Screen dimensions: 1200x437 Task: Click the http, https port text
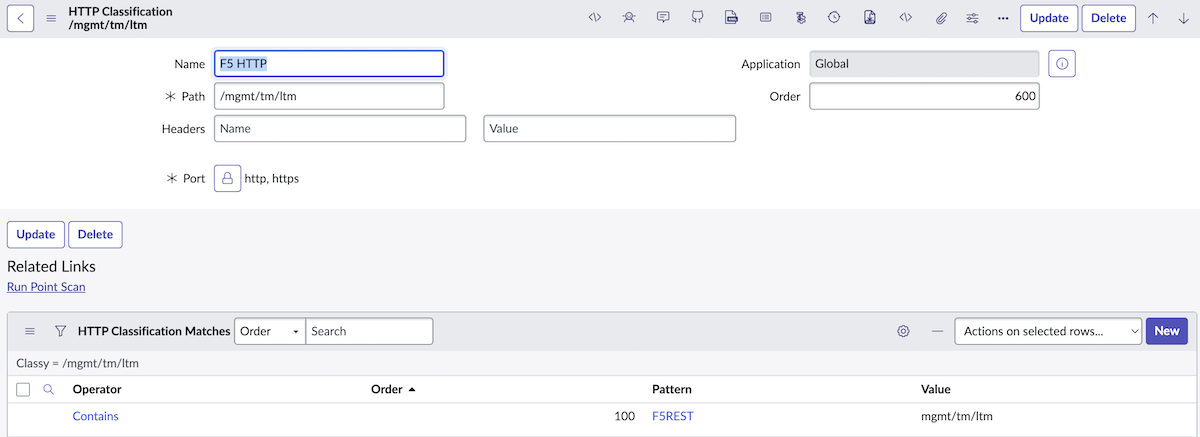[x=272, y=179]
